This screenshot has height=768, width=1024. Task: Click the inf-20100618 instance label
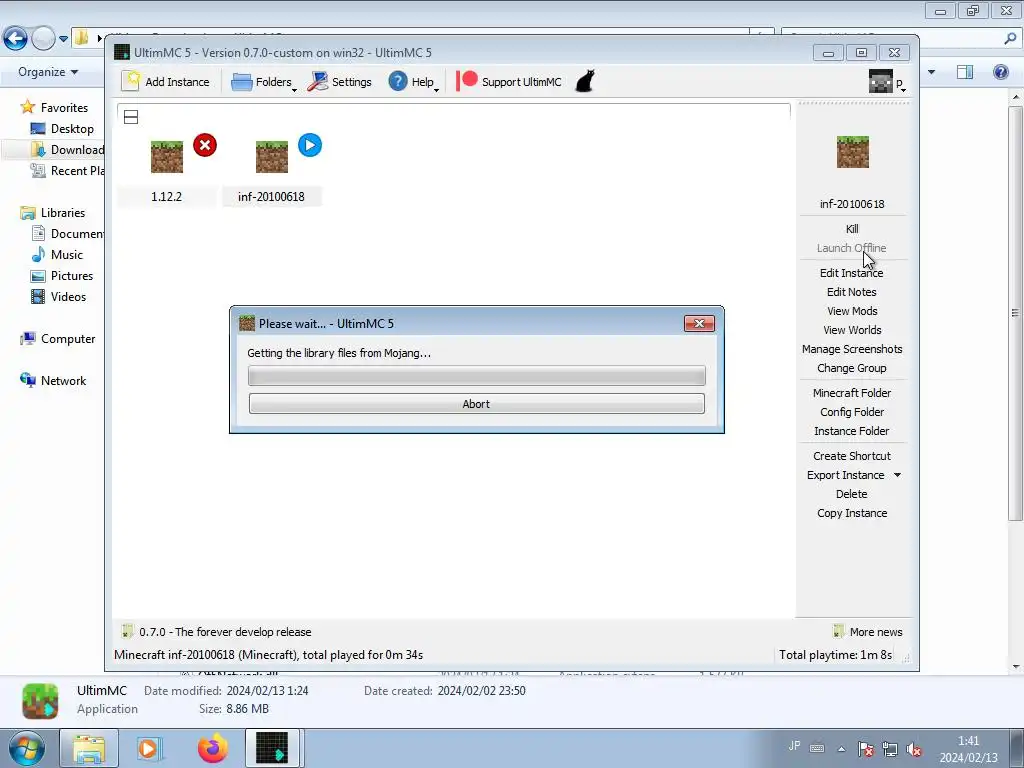[x=271, y=197]
